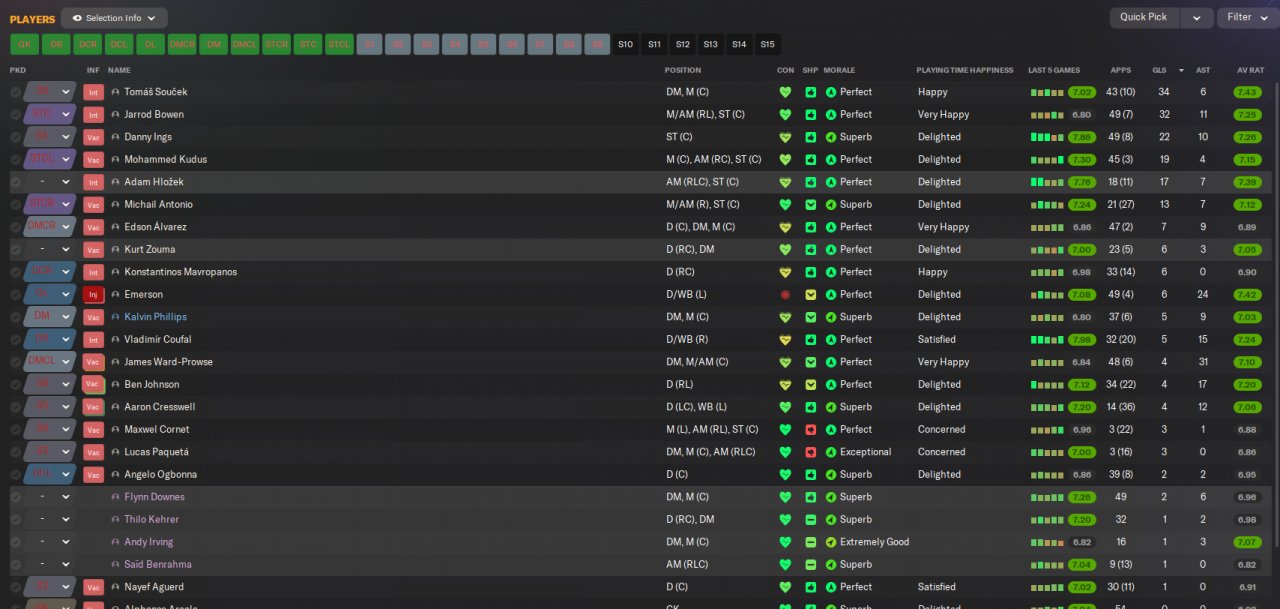The height and width of the screenshot is (609, 1280).
Task: Click Andy Irving's morale icon
Action: pyautogui.click(x=831, y=542)
